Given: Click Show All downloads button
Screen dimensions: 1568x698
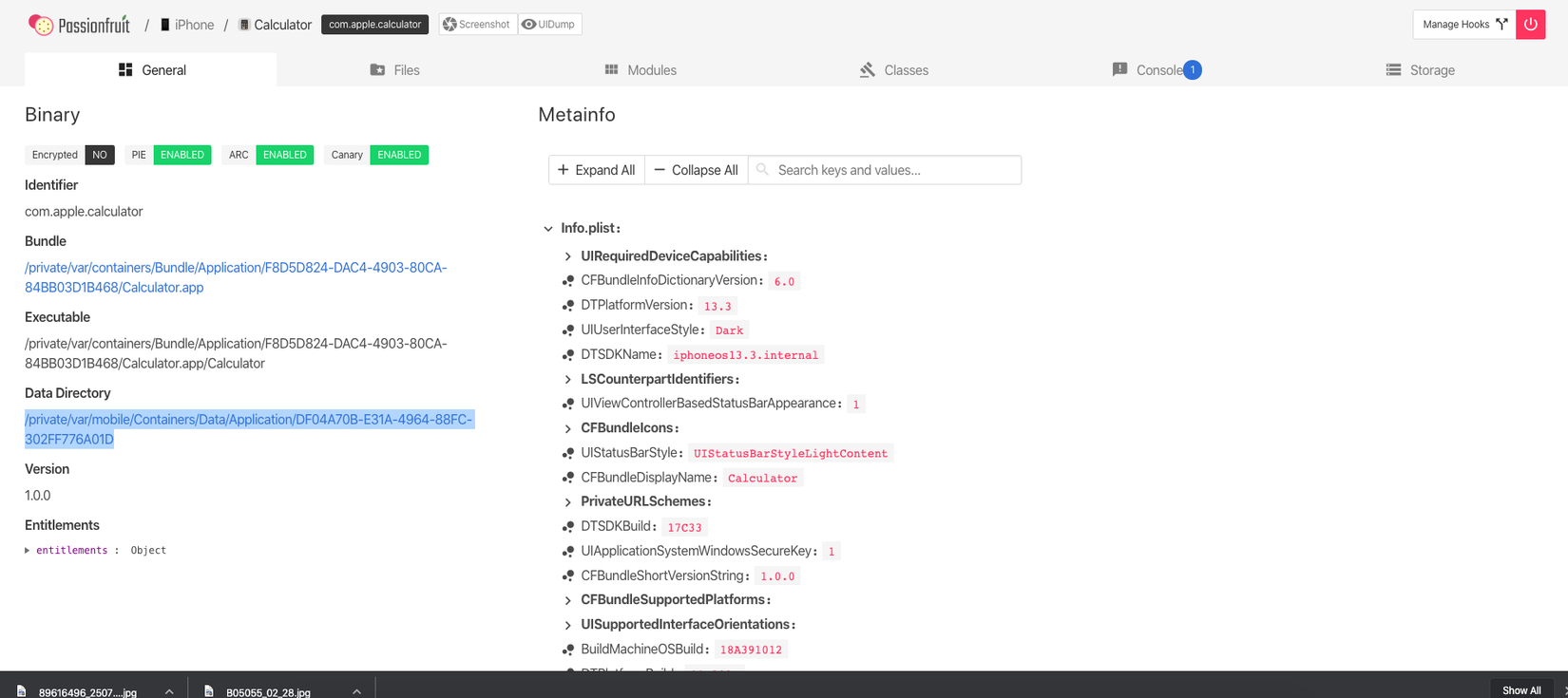Looking at the screenshot, I should click(x=1520, y=690).
